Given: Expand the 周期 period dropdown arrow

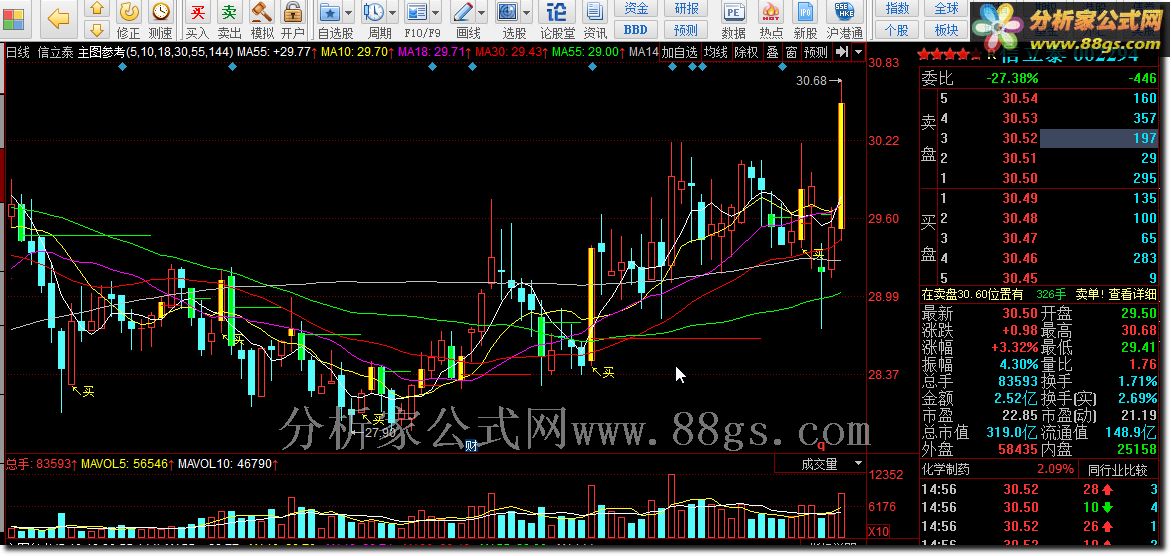Looking at the screenshot, I should [392, 13].
